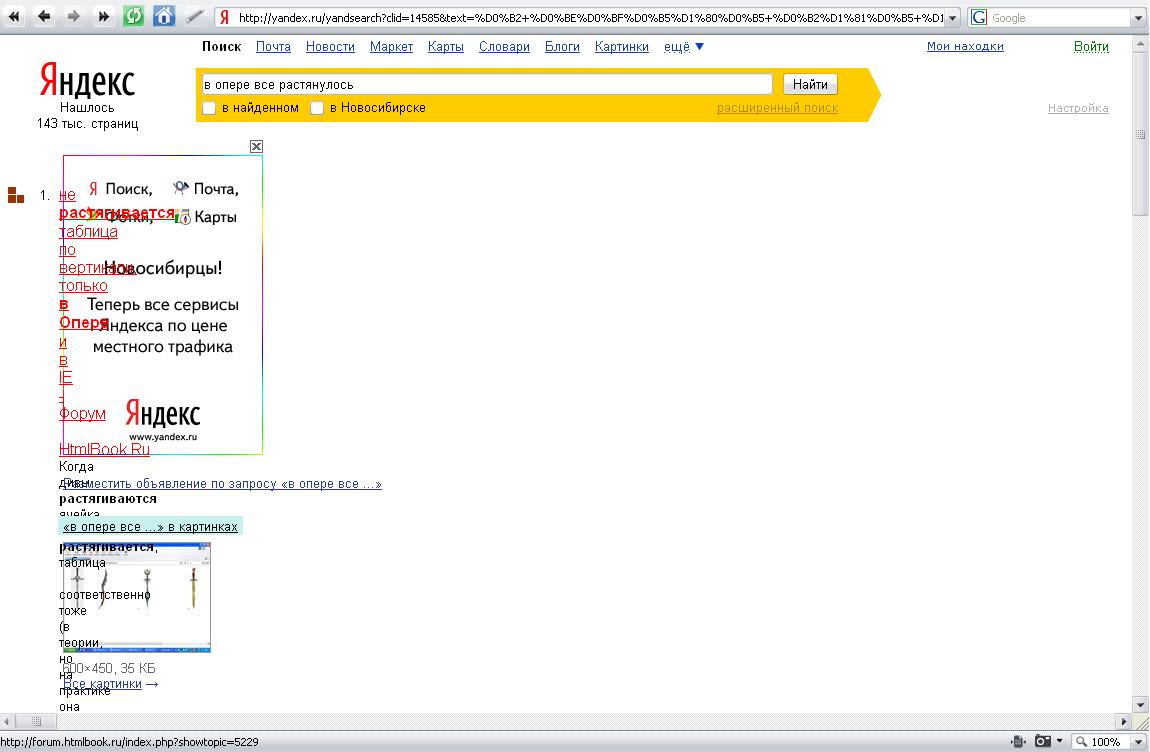
Task: Open 'расширенный поиск' link
Action: point(777,108)
